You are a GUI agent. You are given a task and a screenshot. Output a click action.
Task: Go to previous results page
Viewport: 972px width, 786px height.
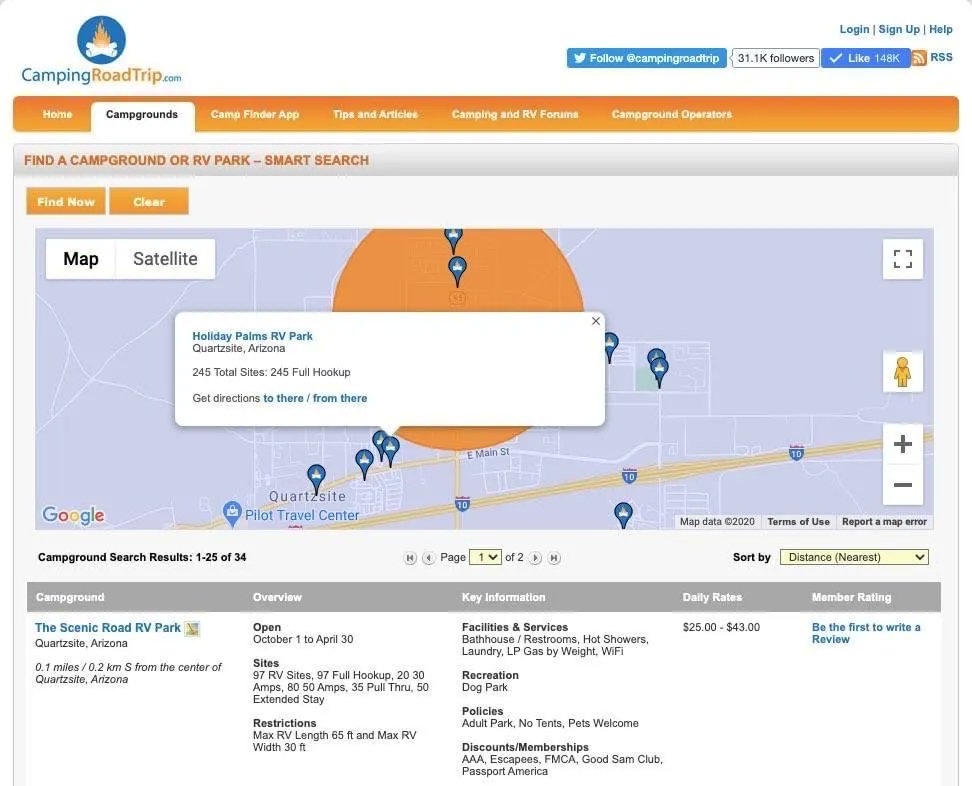click(428, 558)
